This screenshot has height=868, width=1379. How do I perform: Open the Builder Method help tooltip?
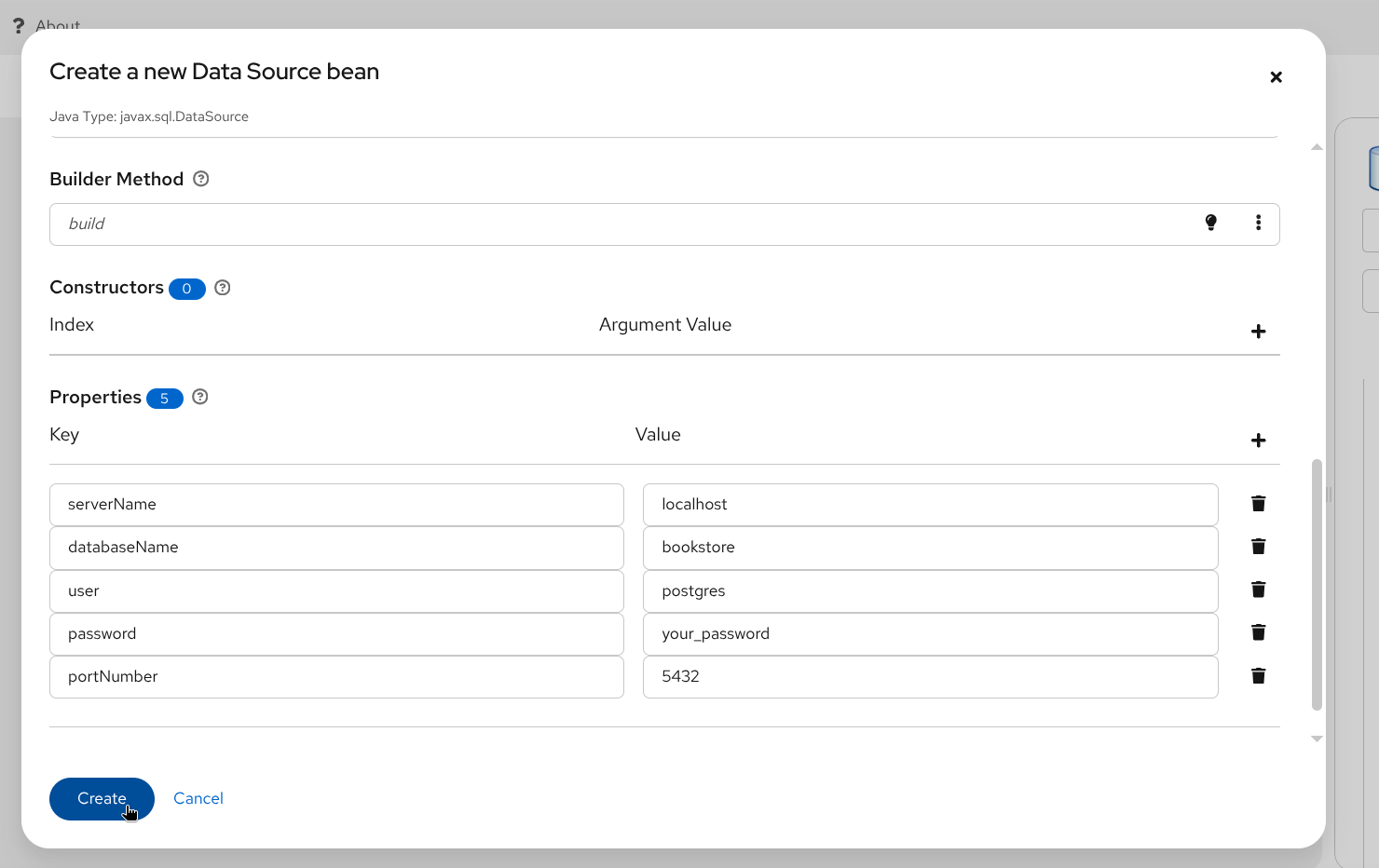pyautogui.click(x=200, y=178)
